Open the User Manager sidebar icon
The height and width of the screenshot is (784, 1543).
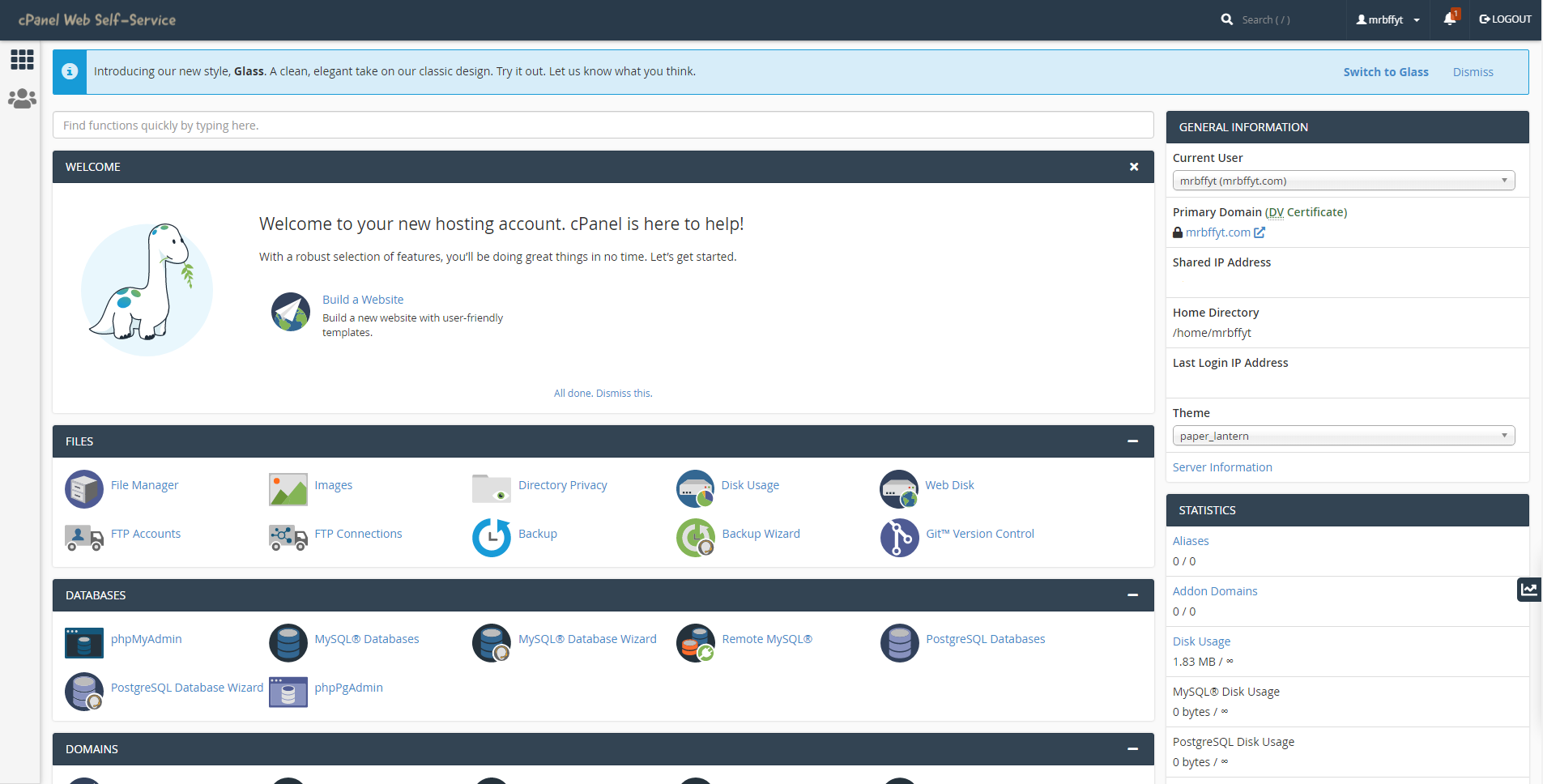tap(22, 99)
